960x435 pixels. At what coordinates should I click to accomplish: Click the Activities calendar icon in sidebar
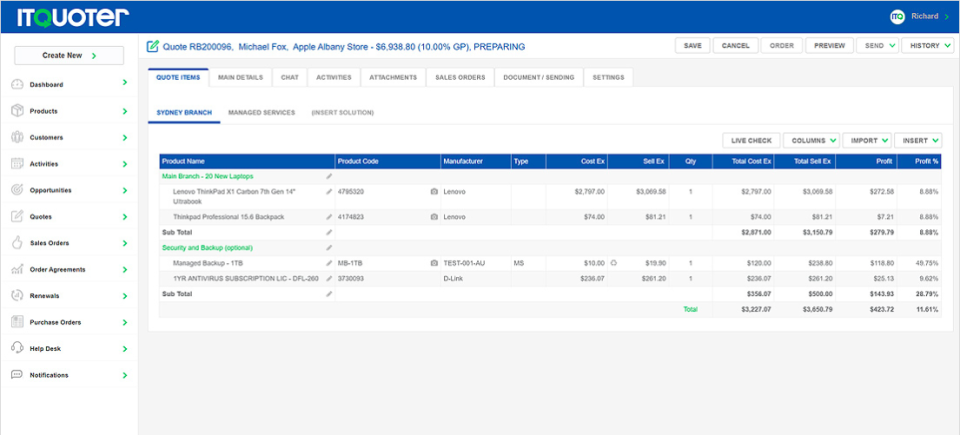(17, 164)
